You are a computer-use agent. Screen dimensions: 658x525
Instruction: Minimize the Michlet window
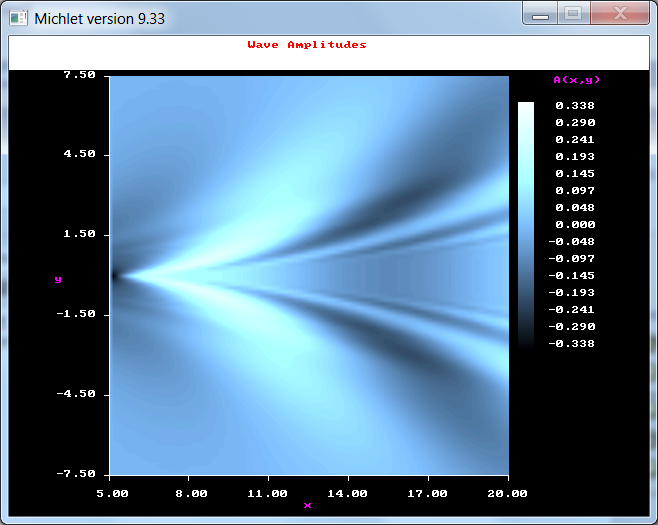tap(541, 15)
